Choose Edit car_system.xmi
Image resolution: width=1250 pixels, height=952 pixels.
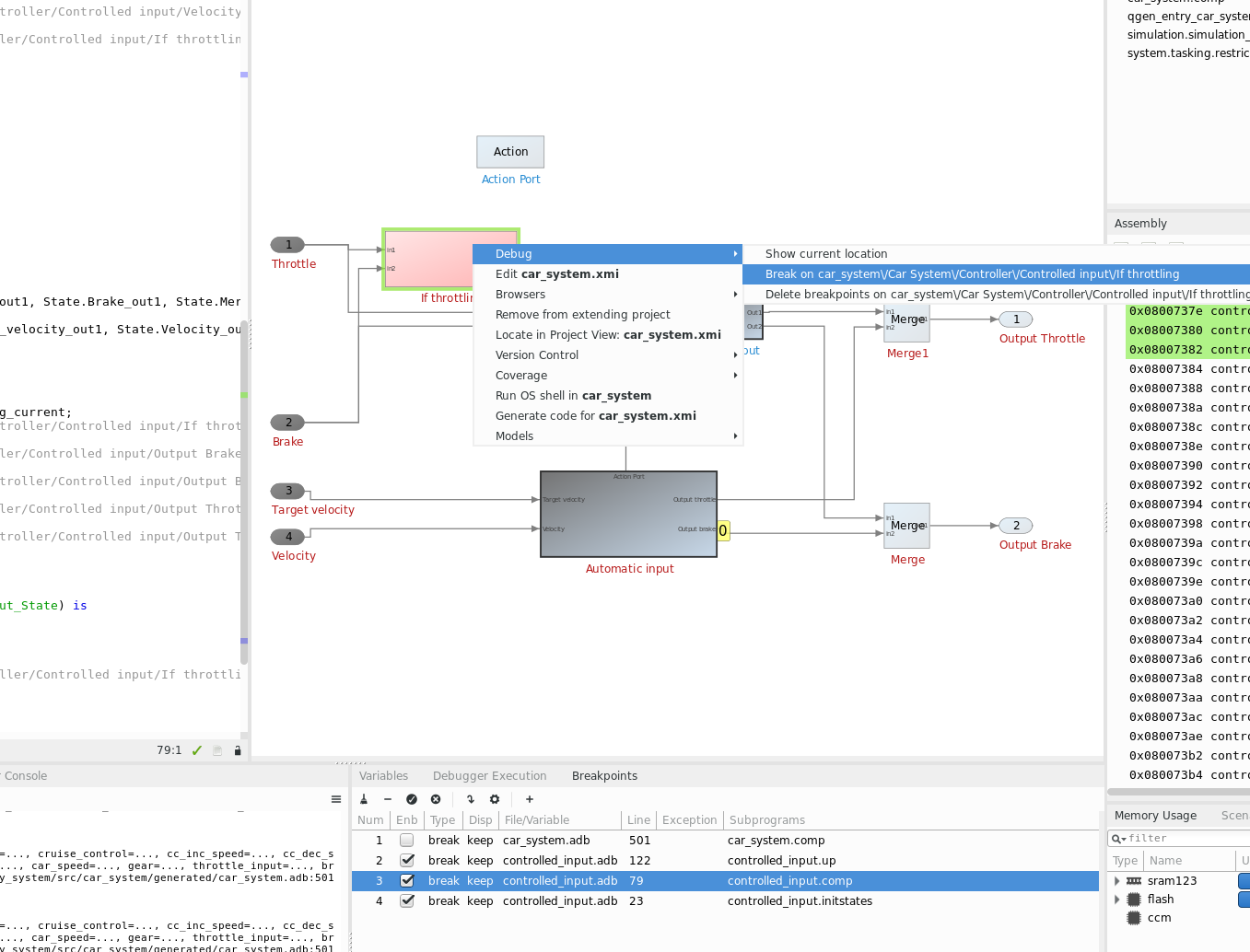point(608,274)
